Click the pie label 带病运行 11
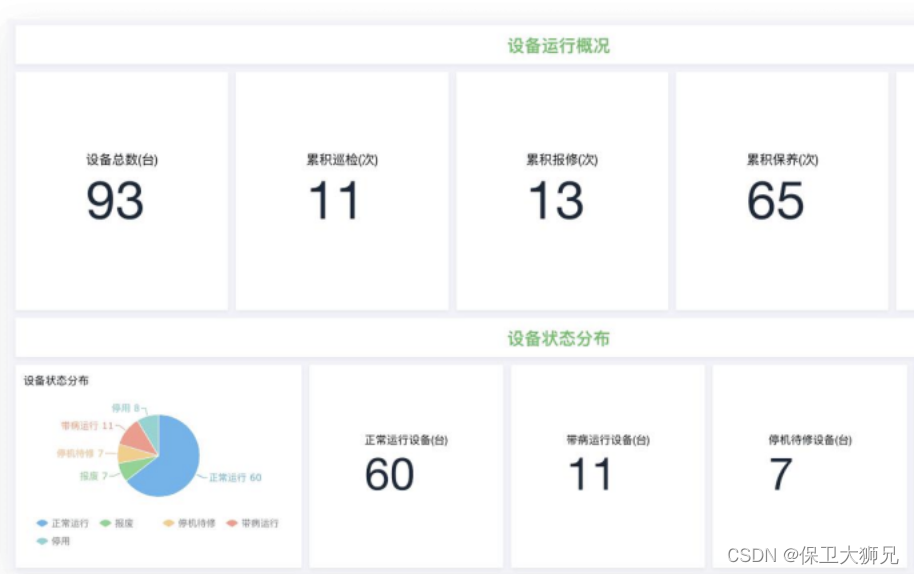This screenshot has height=574, width=914. pos(87,426)
